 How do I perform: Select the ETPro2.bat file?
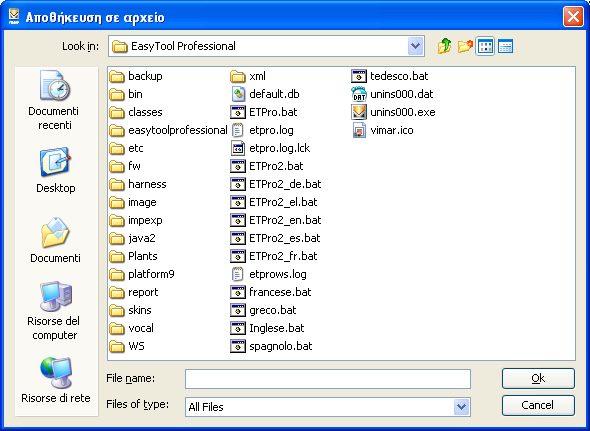267,166
